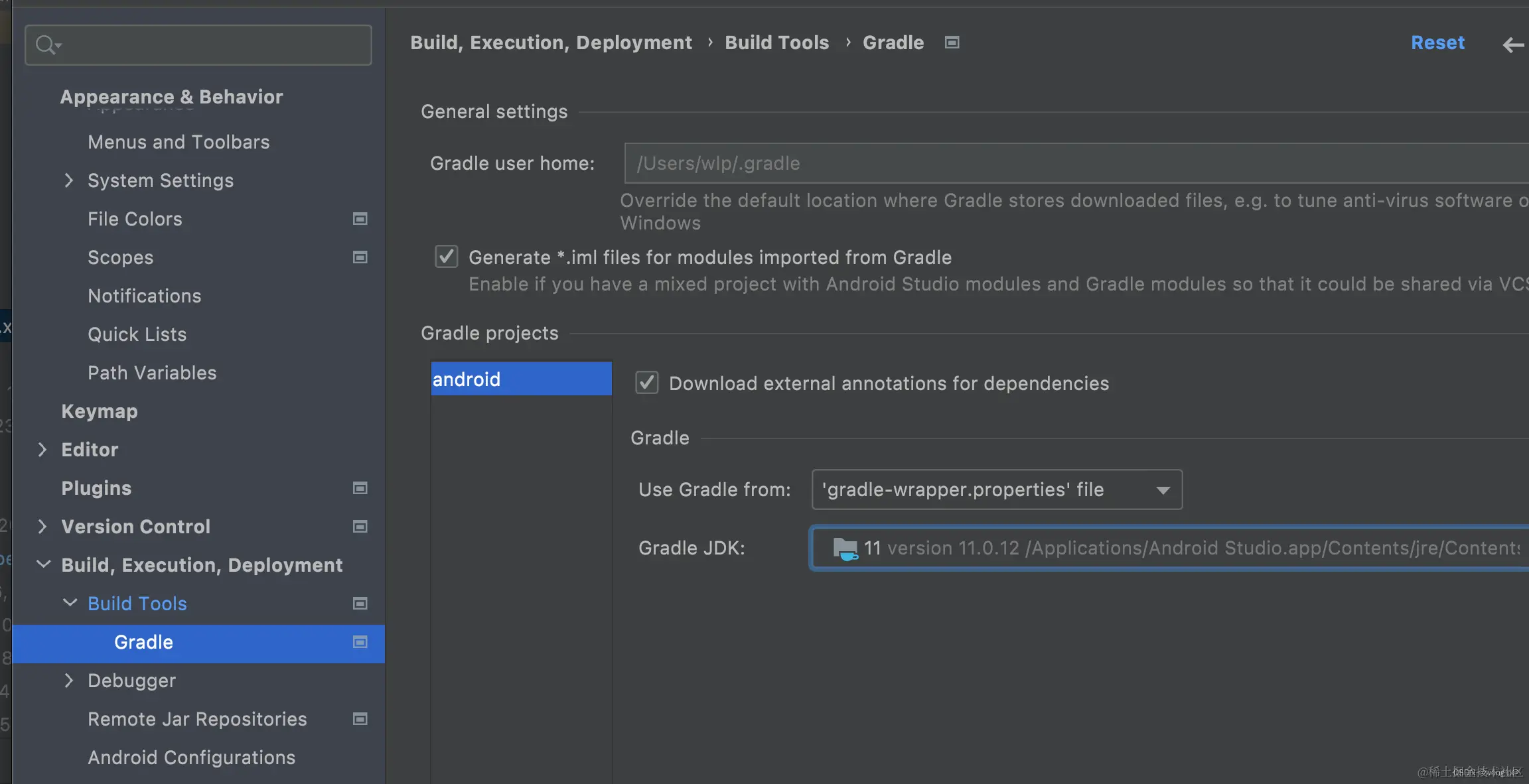Image resolution: width=1529 pixels, height=784 pixels.
Task: Click project-level icon beside Version Control
Action: [360, 527]
